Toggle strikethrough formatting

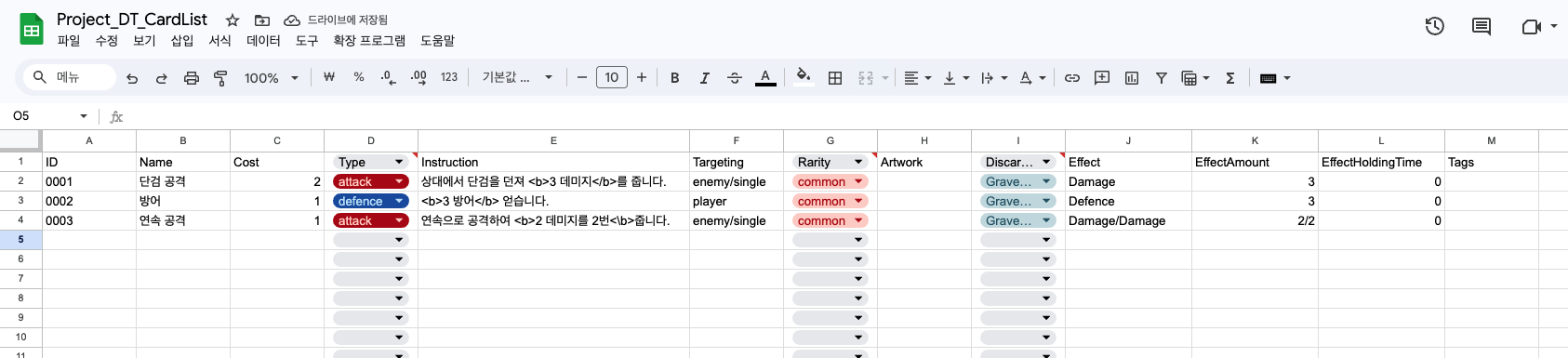(x=734, y=78)
